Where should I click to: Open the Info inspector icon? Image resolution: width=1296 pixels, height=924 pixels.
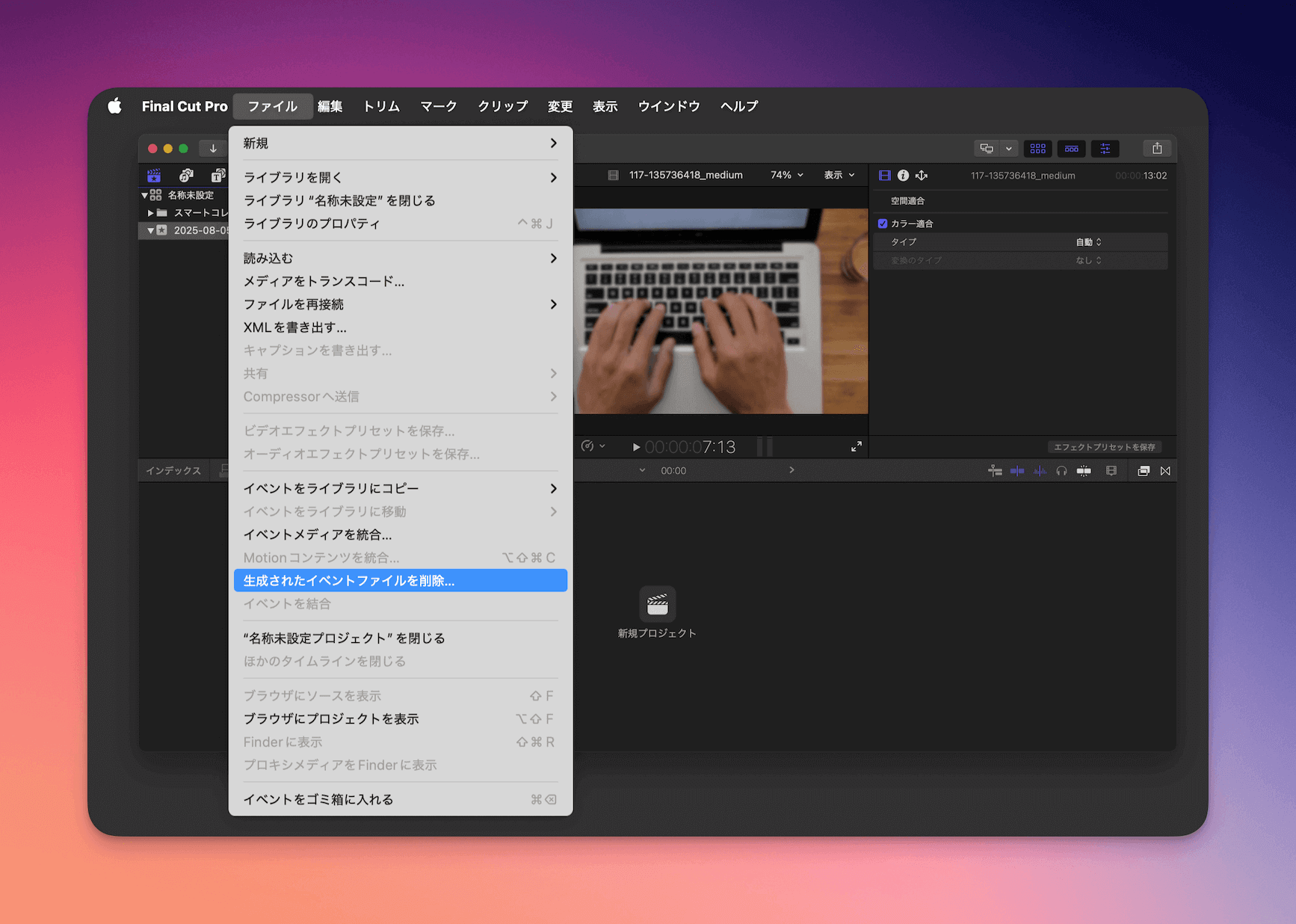click(903, 176)
